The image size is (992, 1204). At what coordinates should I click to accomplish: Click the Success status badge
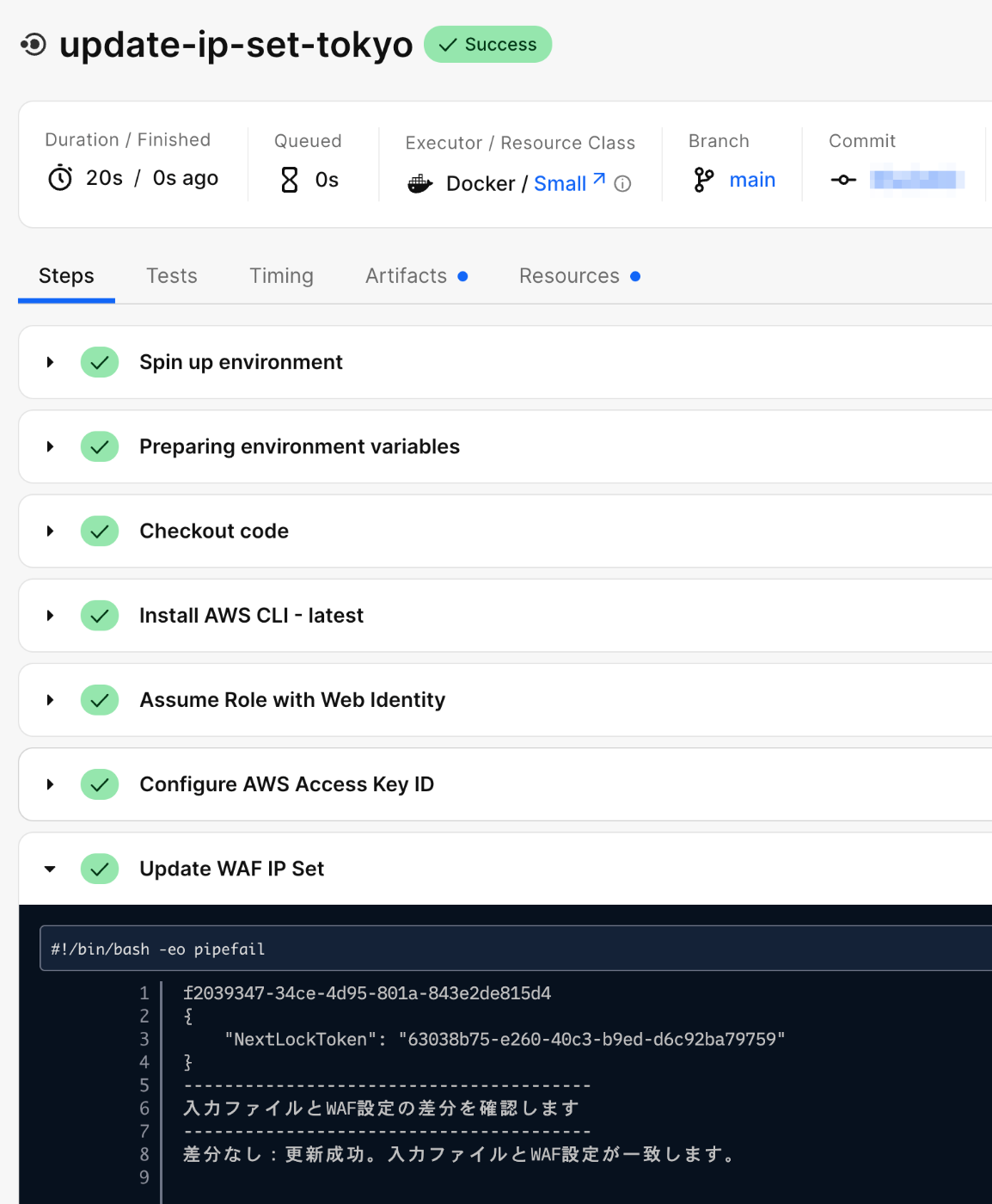(x=488, y=45)
